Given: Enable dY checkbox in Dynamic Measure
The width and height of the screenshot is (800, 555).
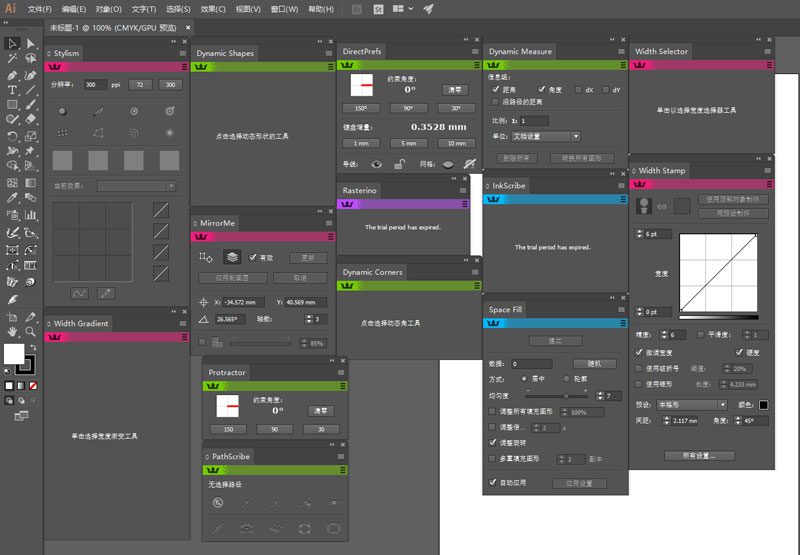Looking at the screenshot, I should [606, 90].
